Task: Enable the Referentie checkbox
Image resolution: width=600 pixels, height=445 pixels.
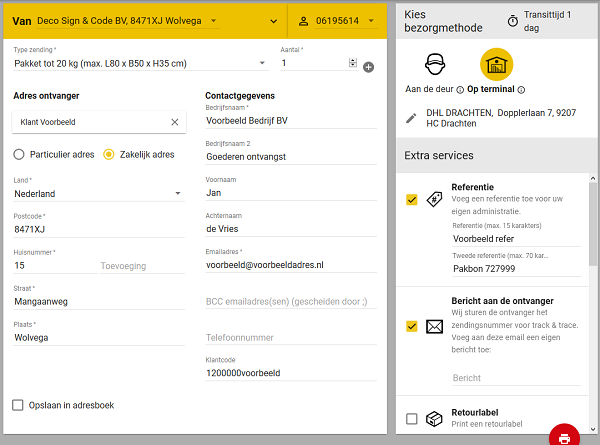Action: [412, 200]
